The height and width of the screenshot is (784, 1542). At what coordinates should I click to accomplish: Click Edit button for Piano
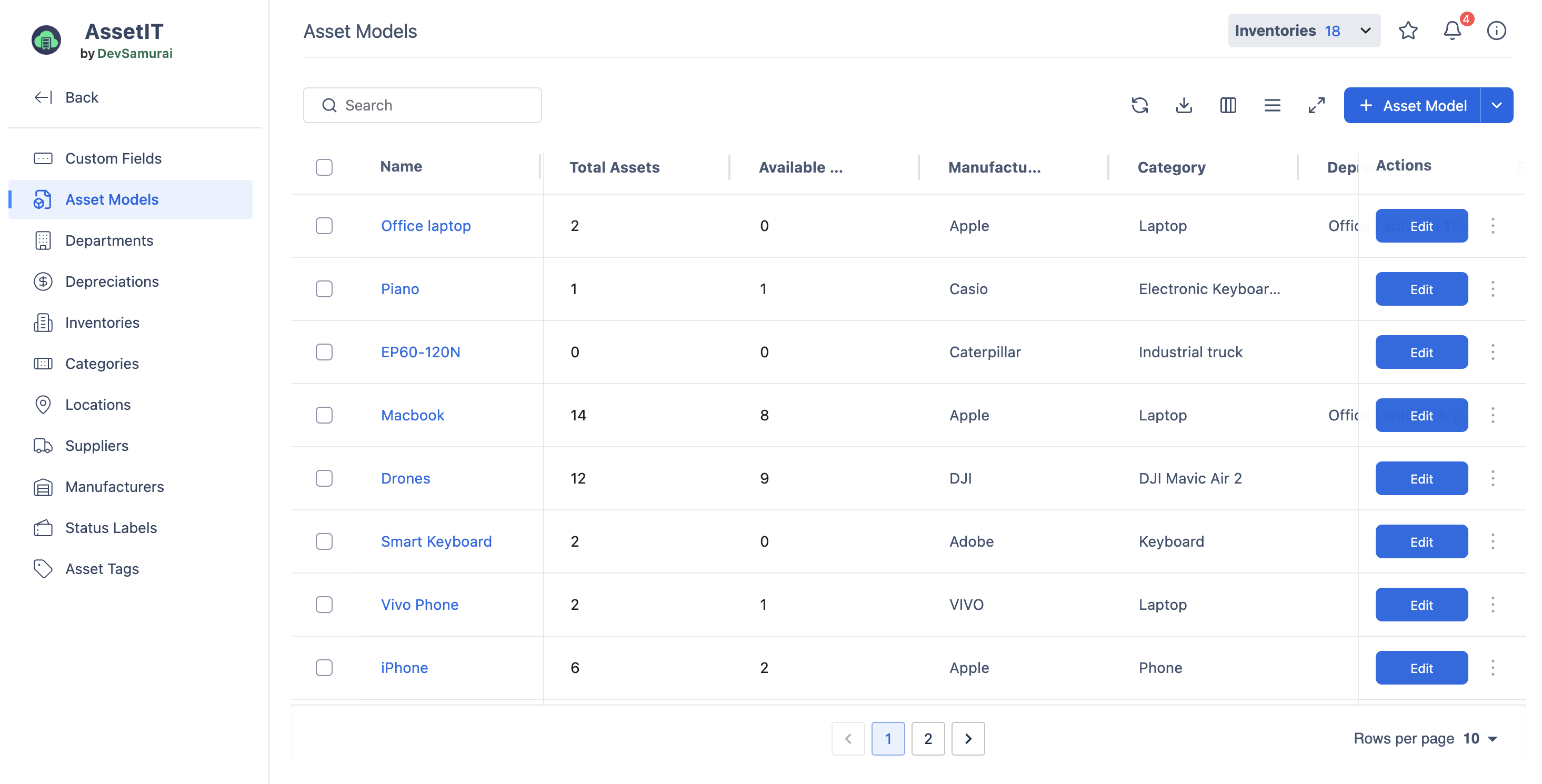tap(1420, 289)
